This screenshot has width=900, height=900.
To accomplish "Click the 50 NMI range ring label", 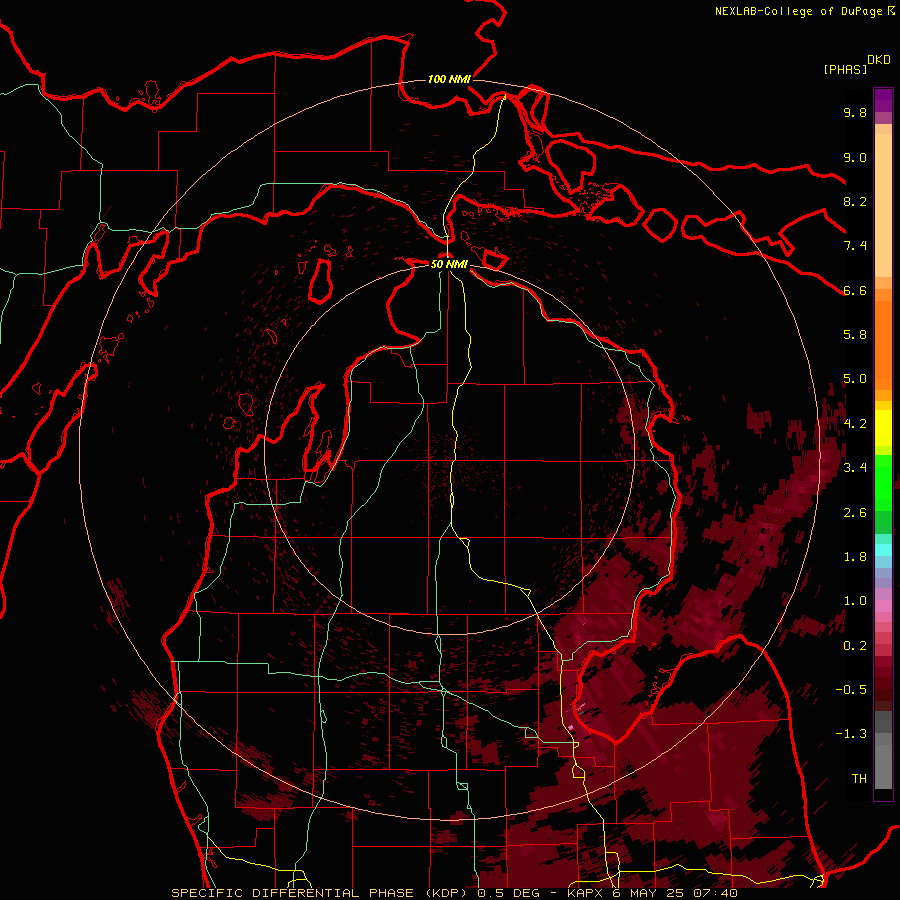I will [x=449, y=264].
